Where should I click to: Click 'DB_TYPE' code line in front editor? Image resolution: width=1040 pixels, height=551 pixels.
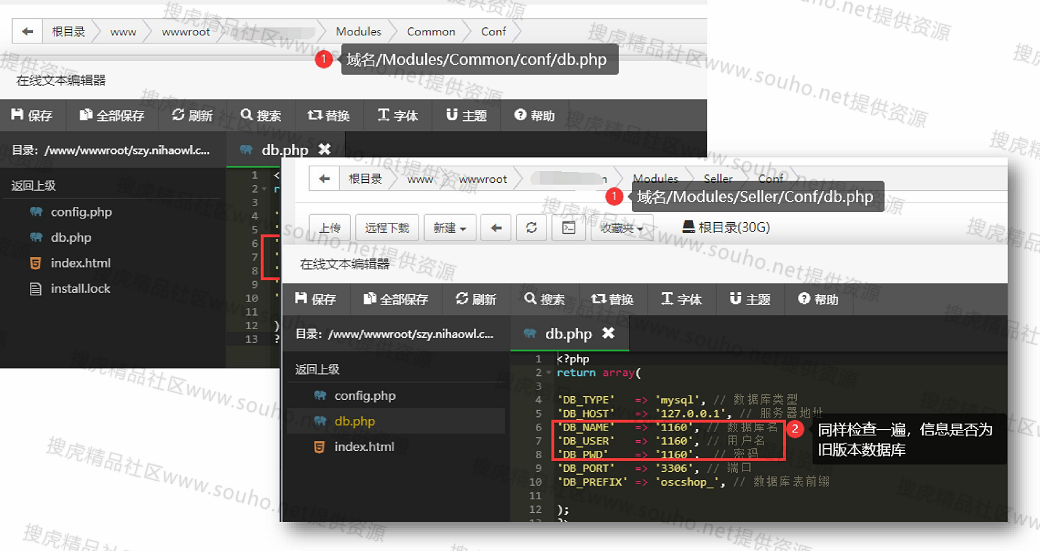click(677, 400)
